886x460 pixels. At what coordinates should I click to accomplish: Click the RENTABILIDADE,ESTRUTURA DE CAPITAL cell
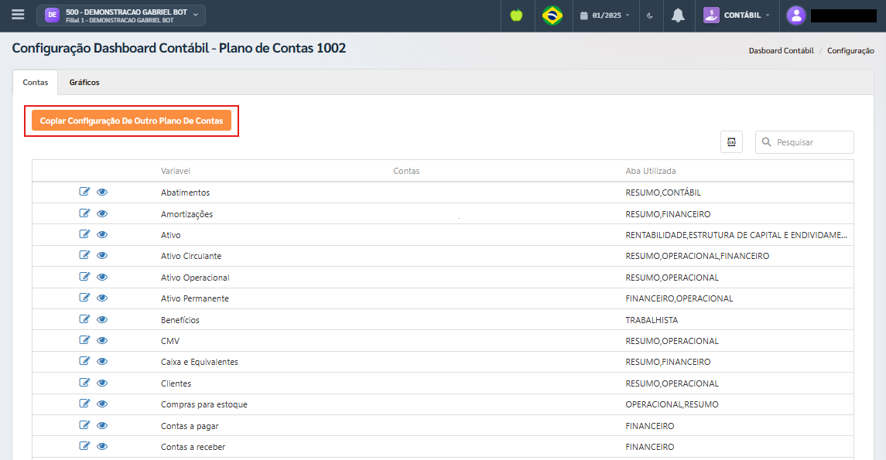click(736, 235)
